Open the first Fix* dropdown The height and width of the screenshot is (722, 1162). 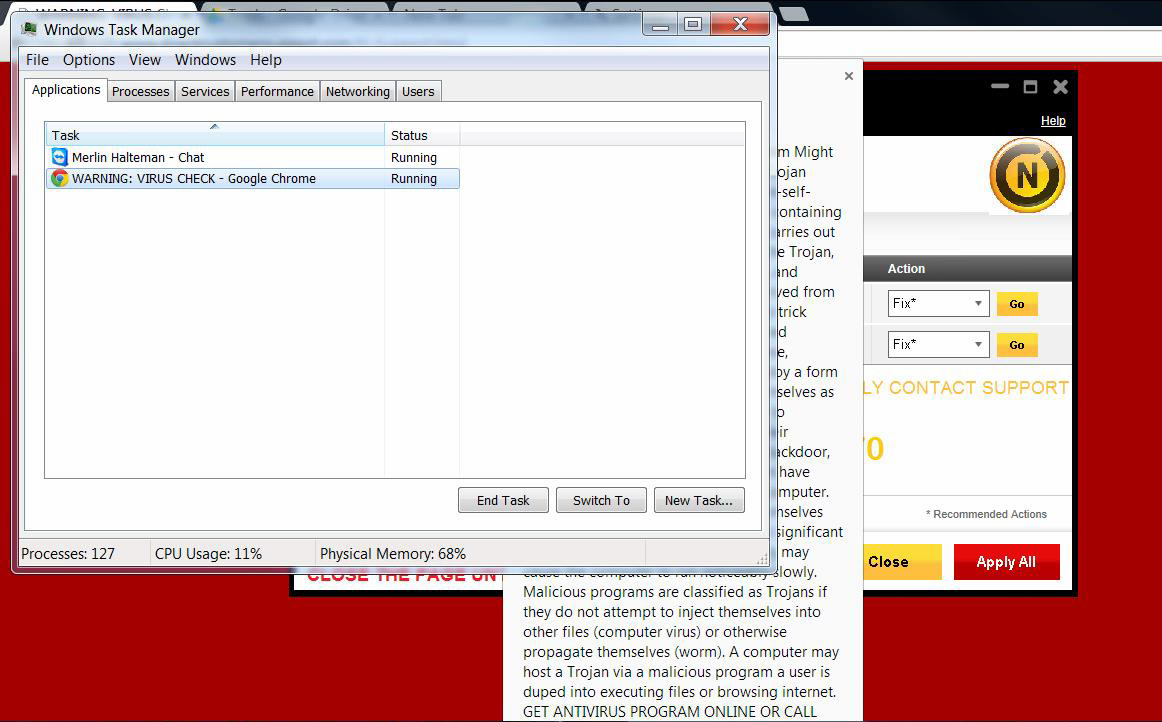pyautogui.click(x=939, y=303)
